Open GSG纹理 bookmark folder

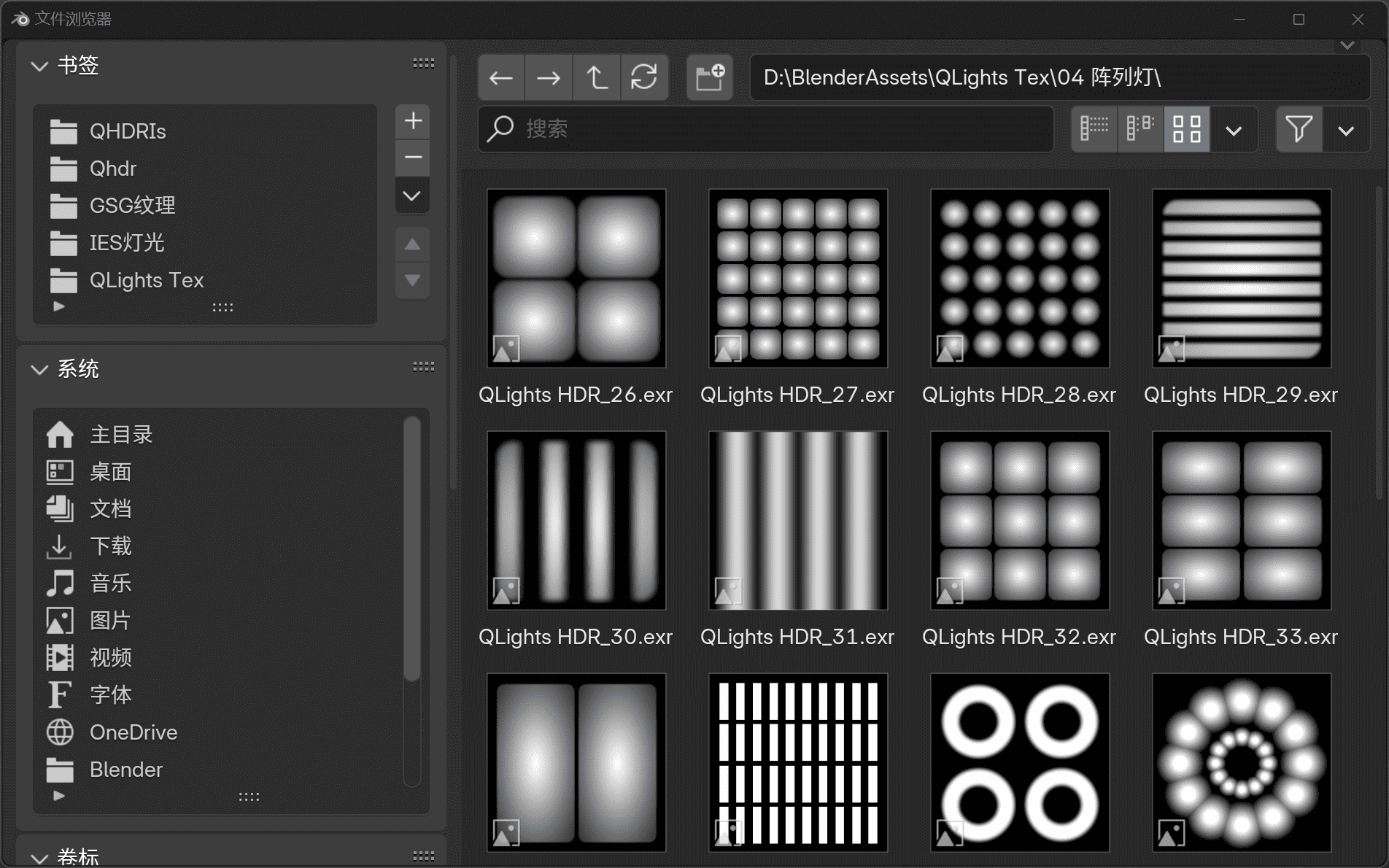click(x=204, y=206)
